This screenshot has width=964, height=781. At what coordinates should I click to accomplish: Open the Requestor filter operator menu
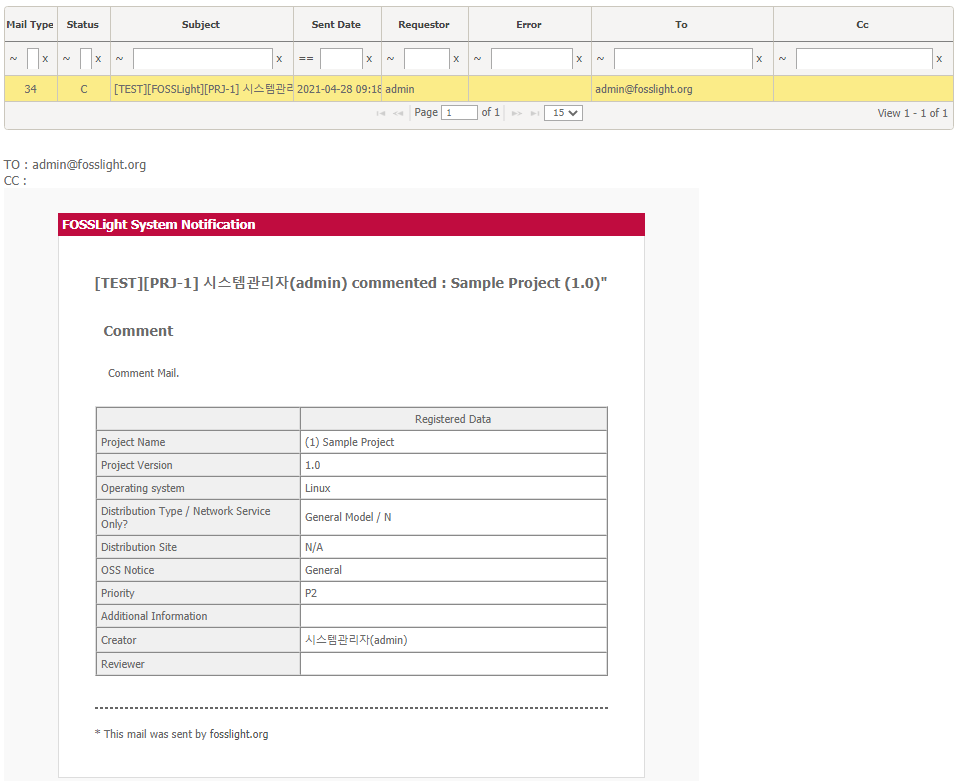click(390, 59)
